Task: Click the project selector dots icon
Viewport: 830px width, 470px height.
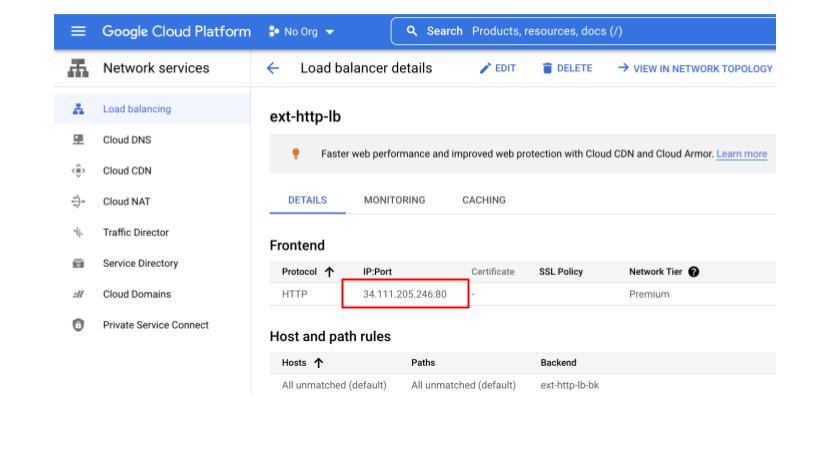Action: (x=273, y=32)
